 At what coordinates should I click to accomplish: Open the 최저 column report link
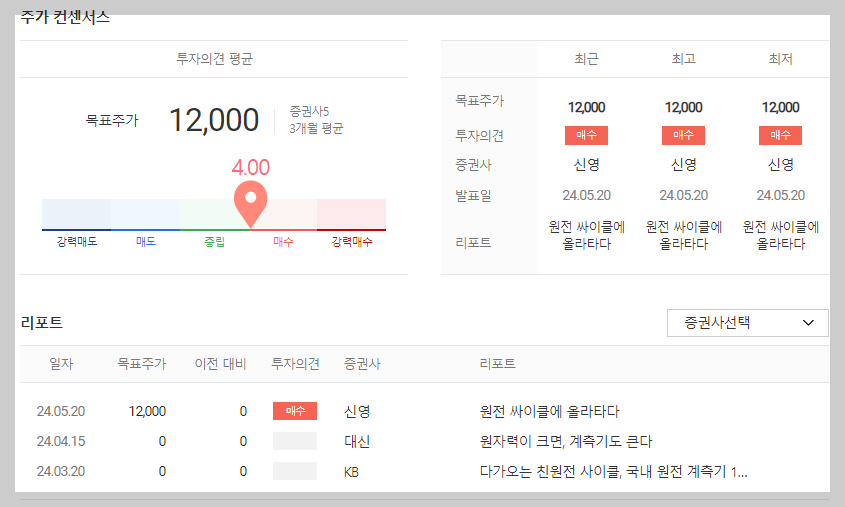point(781,235)
